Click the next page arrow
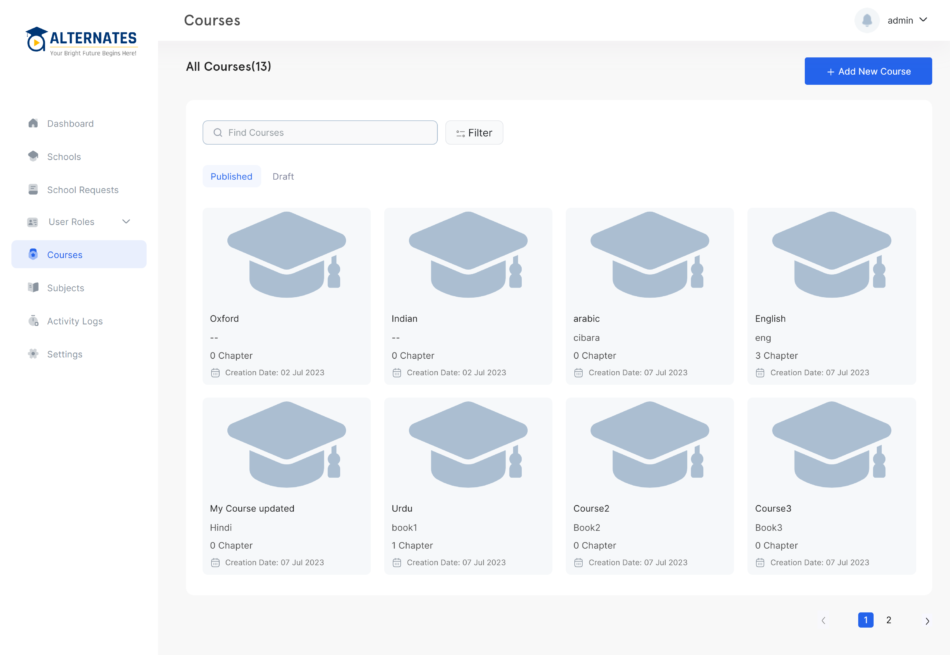 click(926, 620)
